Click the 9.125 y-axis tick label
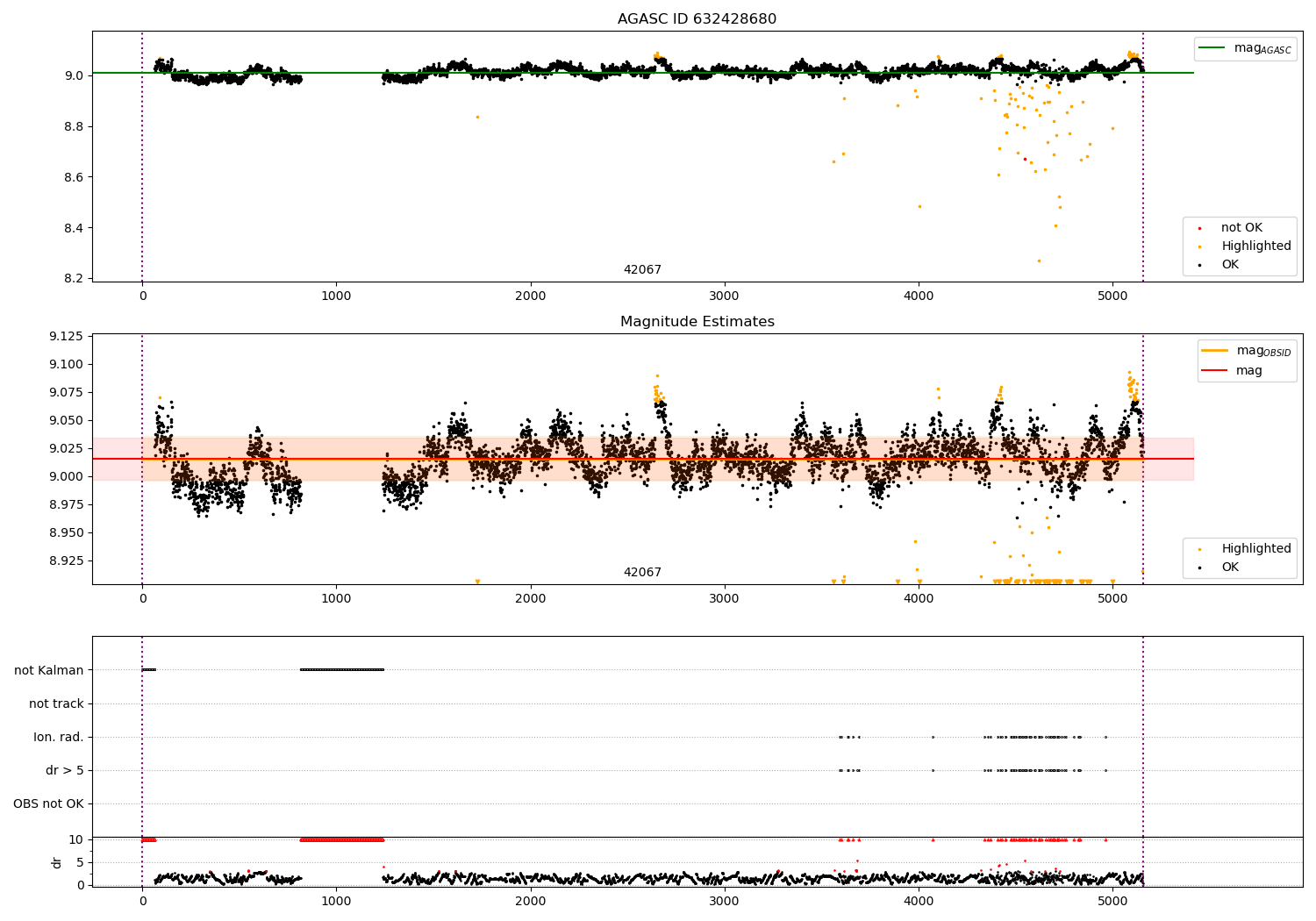 click(67, 336)
